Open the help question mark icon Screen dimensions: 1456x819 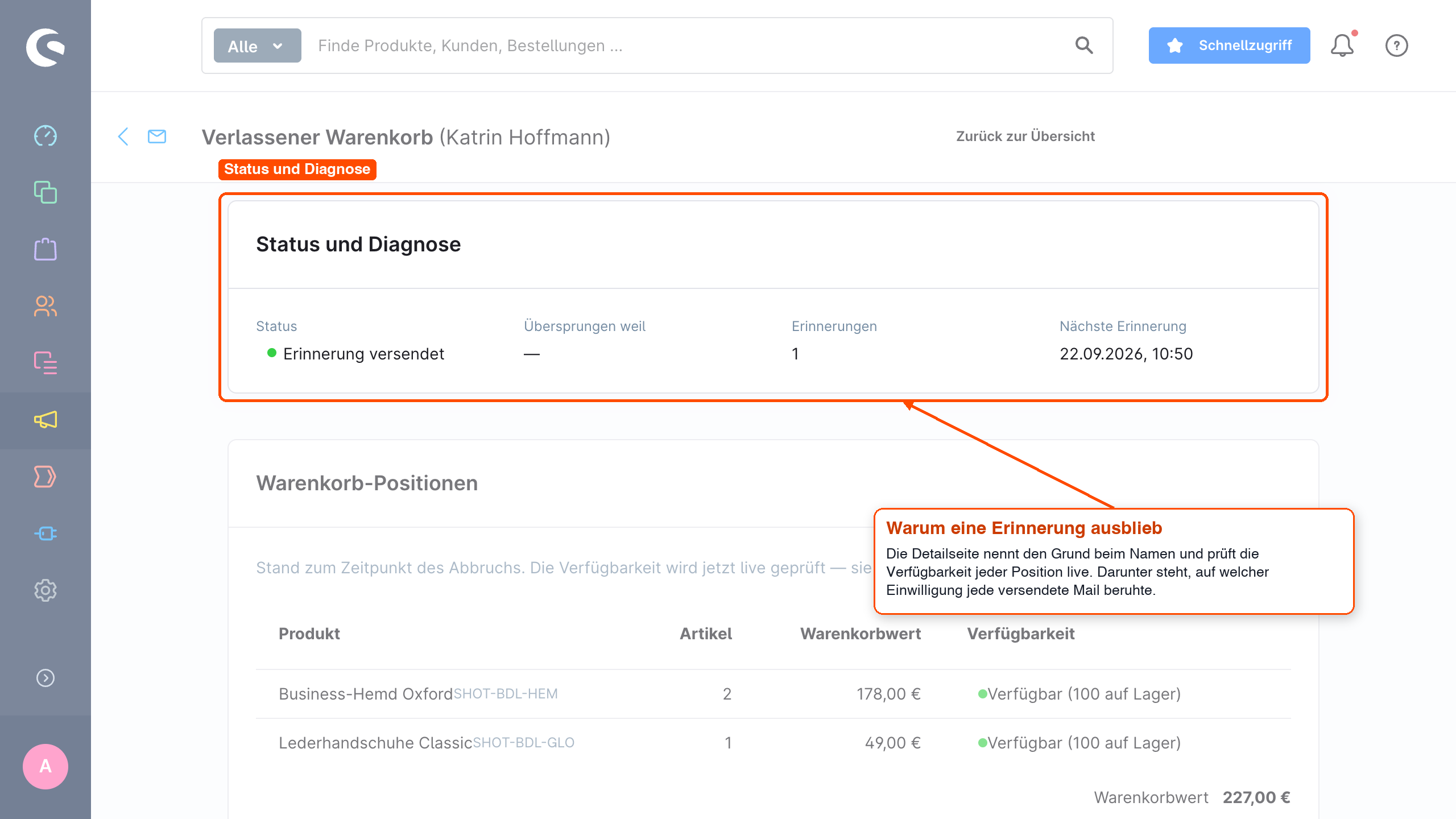pos(1397,45)
